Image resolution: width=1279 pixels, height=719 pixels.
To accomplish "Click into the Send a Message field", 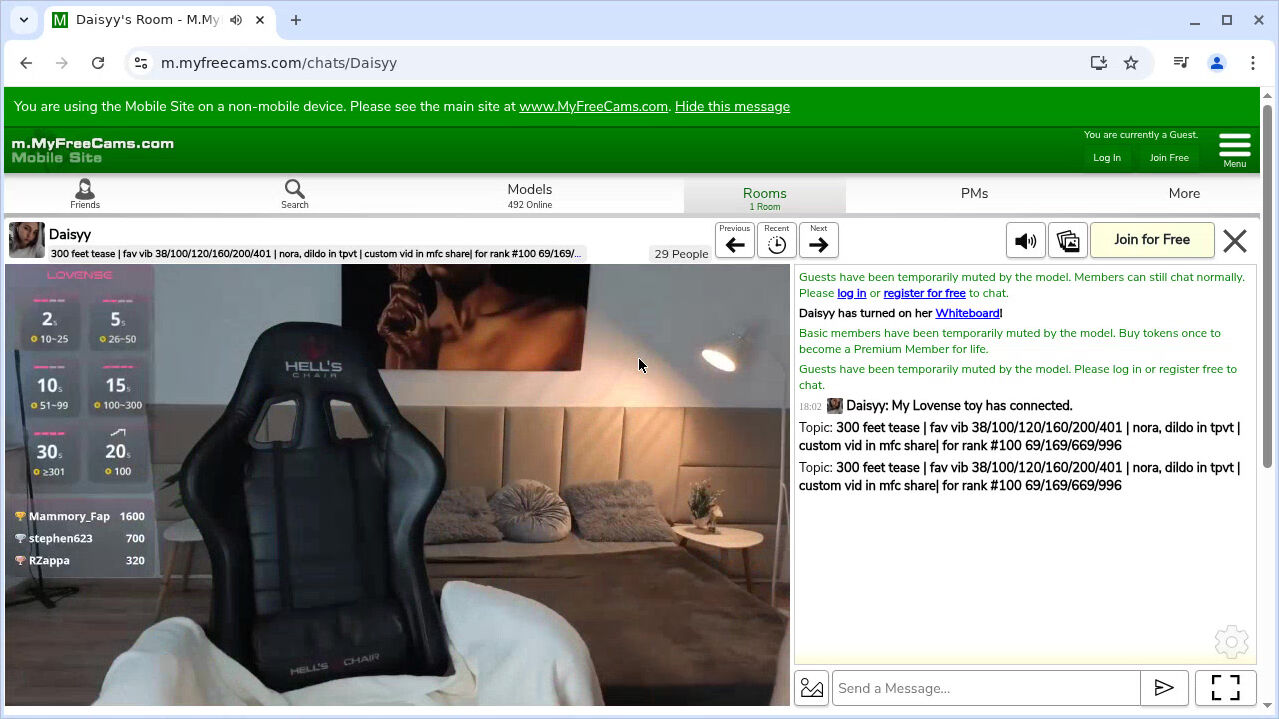I will pos(986,688).
